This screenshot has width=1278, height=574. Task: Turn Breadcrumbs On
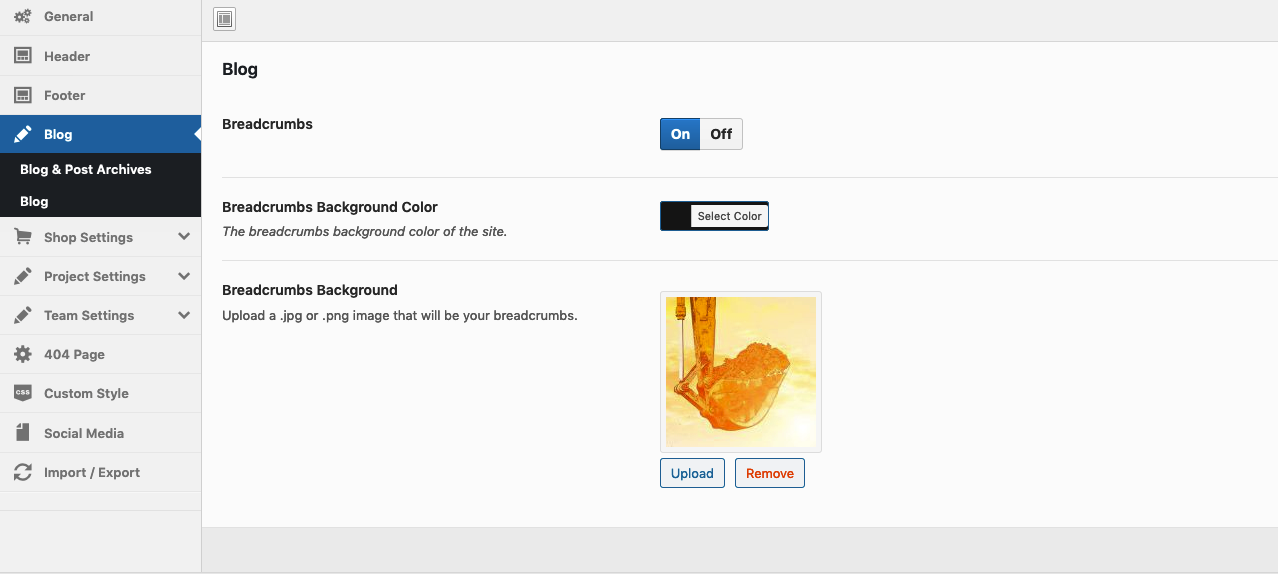(x=680, y=134)
